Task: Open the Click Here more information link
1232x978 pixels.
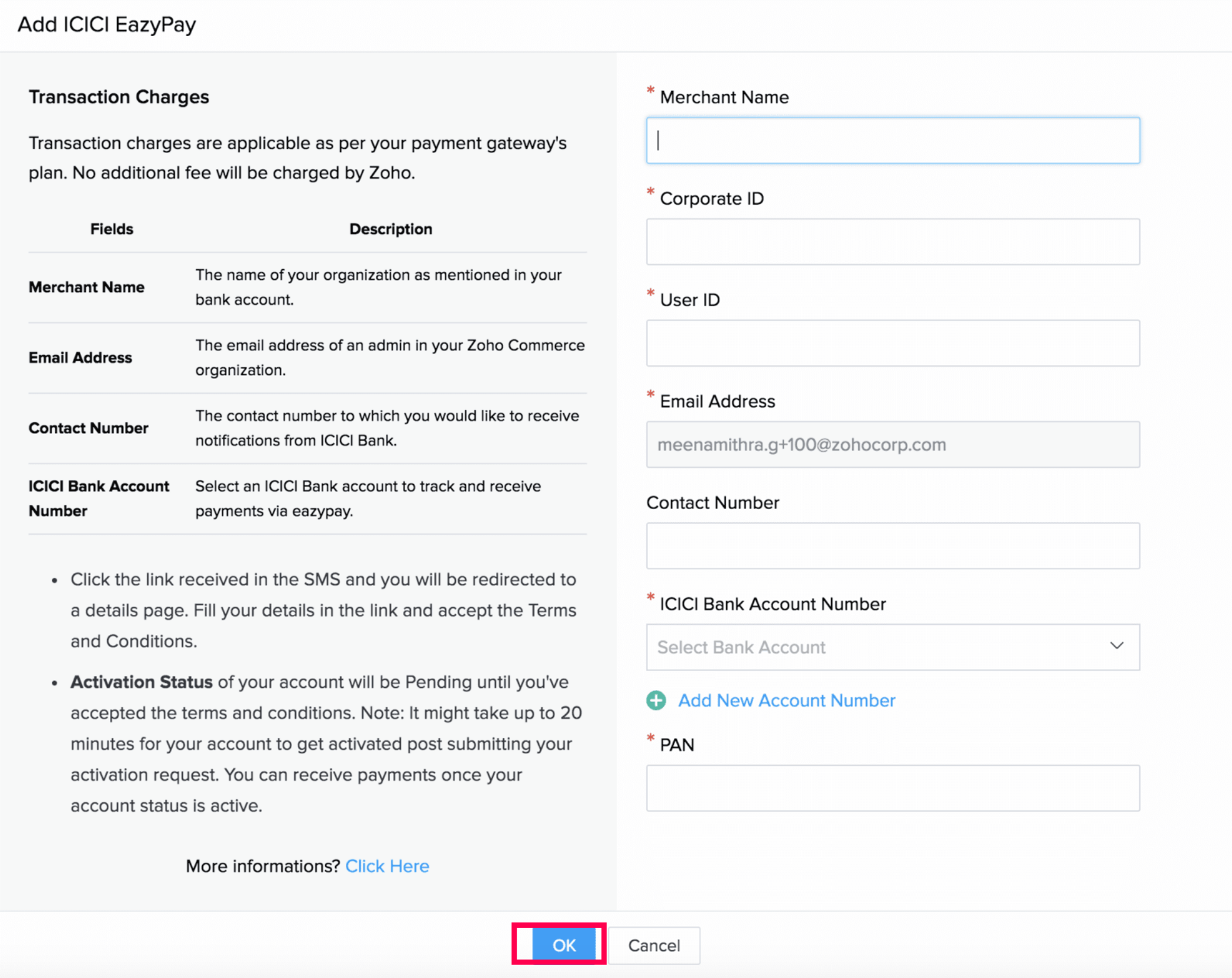Action: 387,866
